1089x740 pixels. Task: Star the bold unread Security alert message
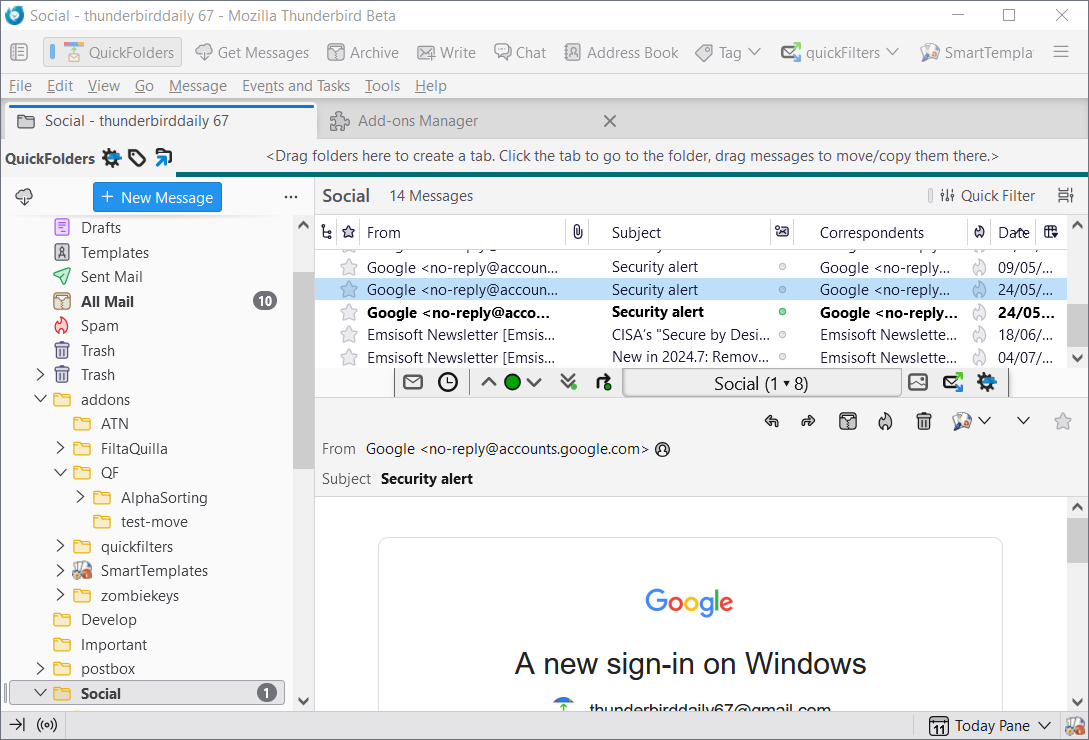pos(349,312)
